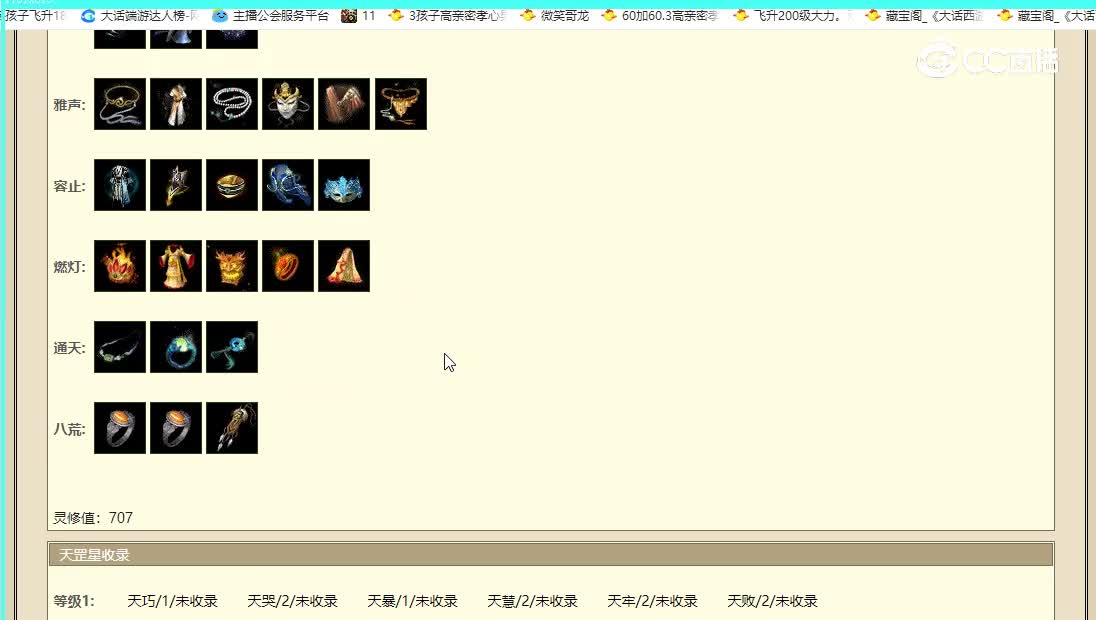Viewport: 1096px width, 620px height.
Task: Click the second orange-stone ring in 八荒 row
Action: [x=176, y=428]
